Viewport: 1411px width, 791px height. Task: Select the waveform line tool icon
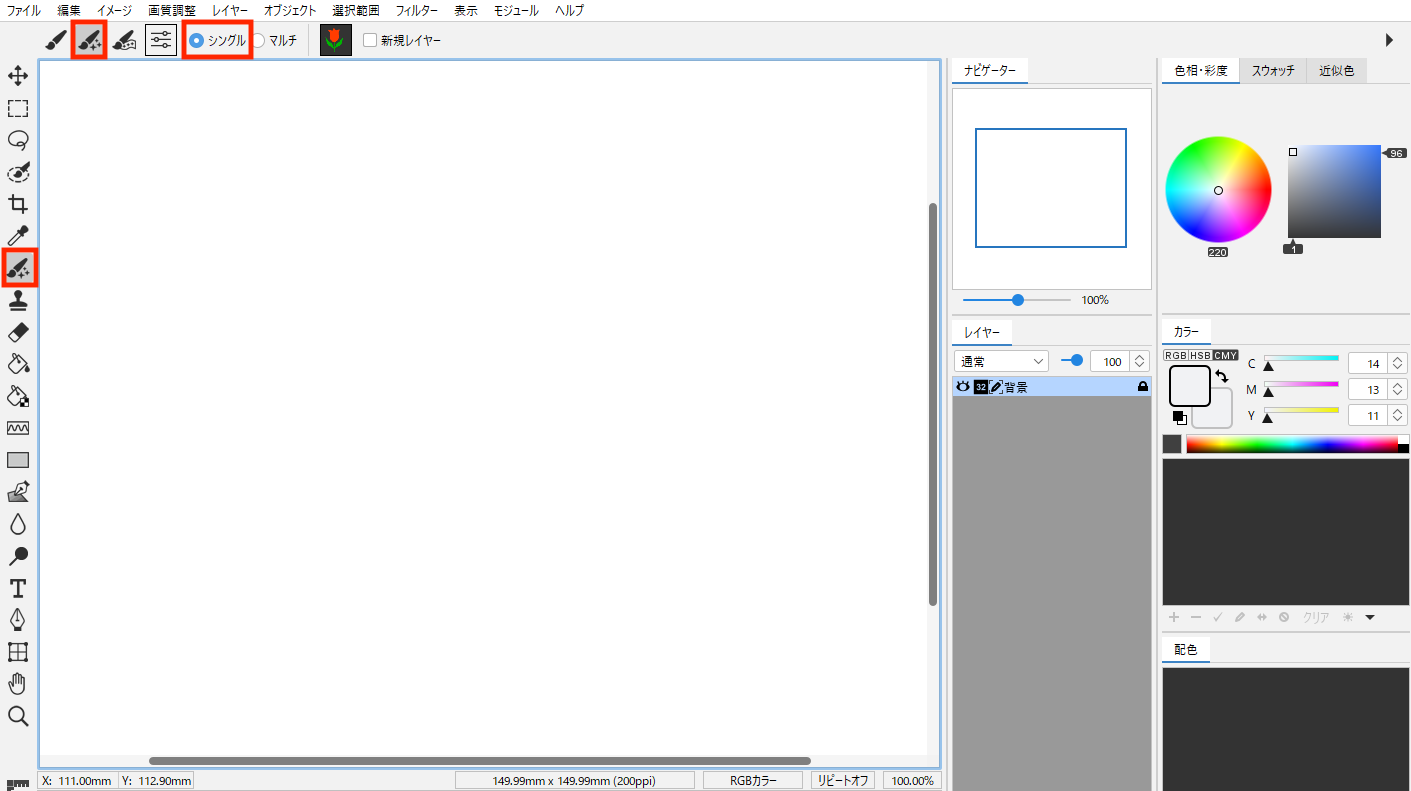(x=18, y=428)
